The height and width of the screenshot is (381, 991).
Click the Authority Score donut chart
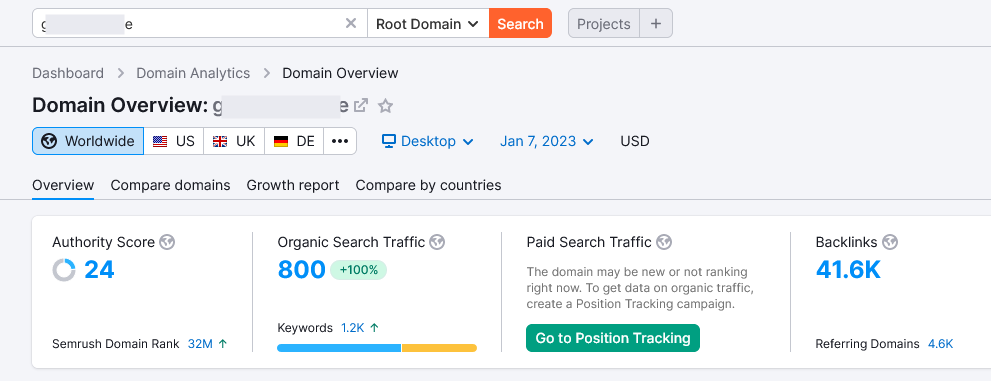64,270
